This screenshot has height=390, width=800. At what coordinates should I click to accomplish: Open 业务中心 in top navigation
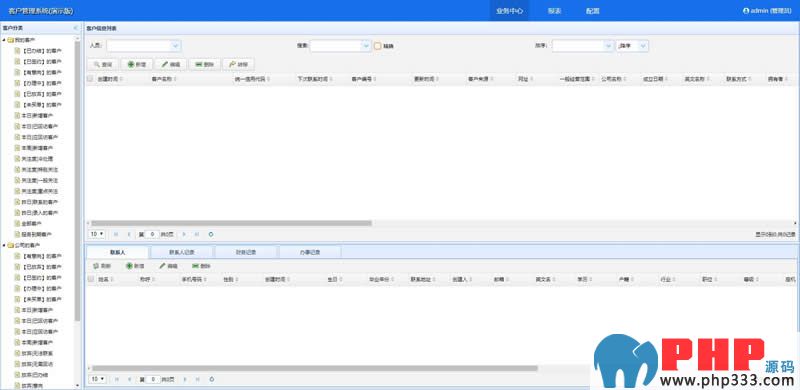pyautogui.click(x=509, y=11)
